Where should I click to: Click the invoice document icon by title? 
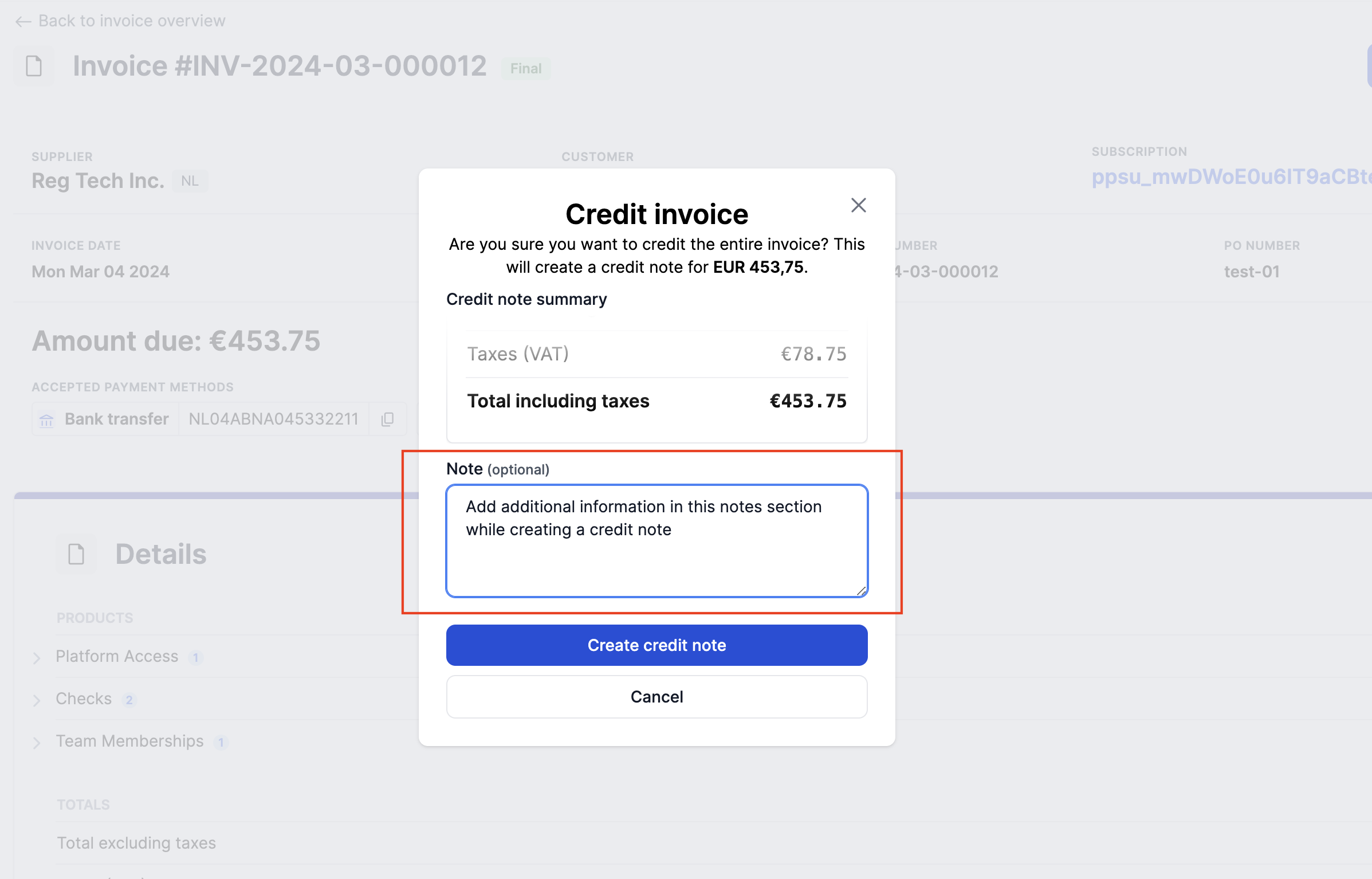click(x=34, y=66)
